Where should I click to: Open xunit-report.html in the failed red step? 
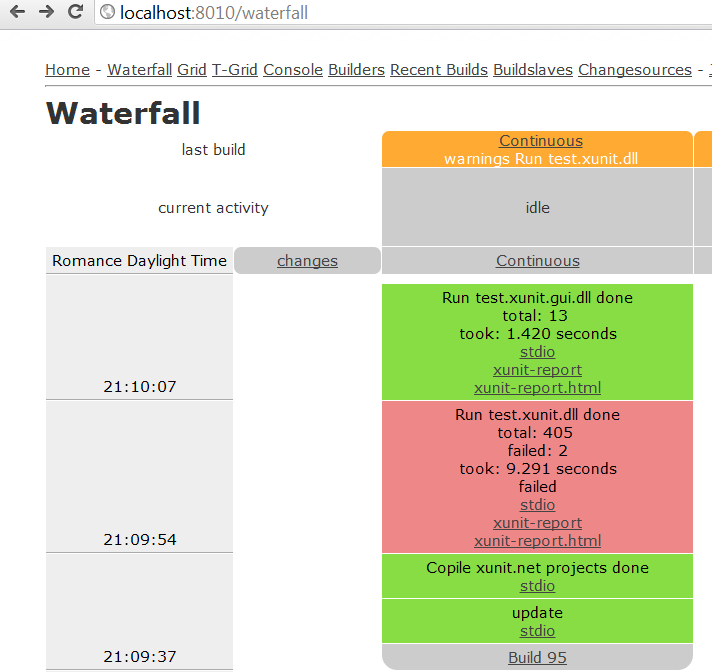point(538,541)
